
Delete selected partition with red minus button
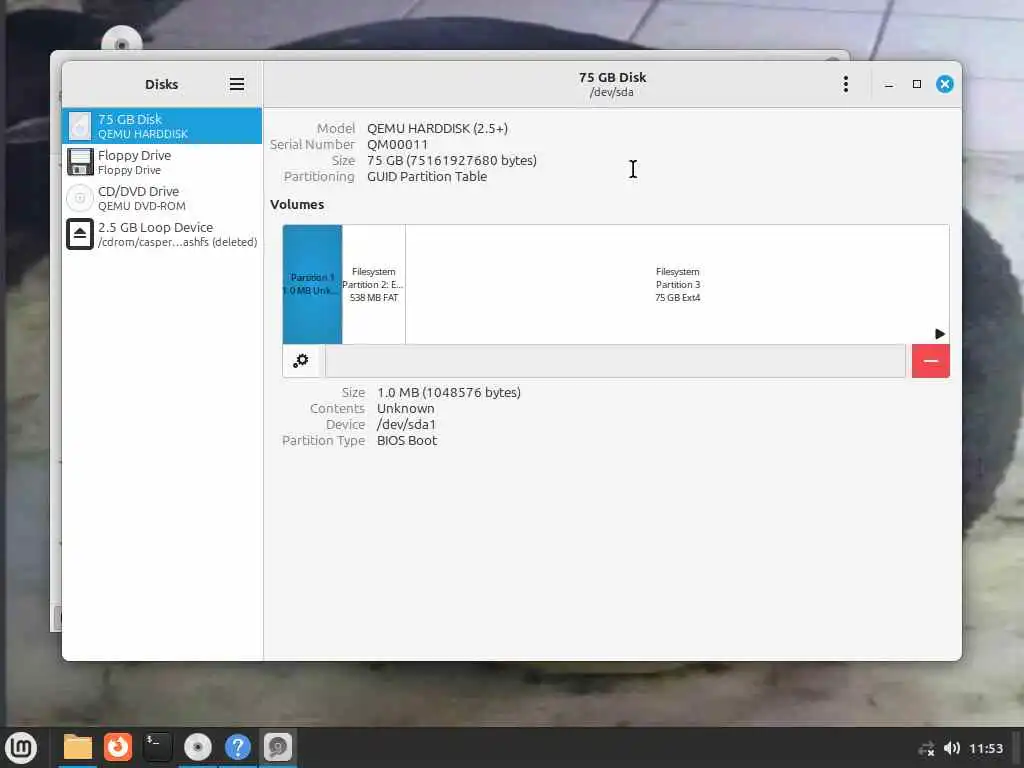tap(931, 360)
